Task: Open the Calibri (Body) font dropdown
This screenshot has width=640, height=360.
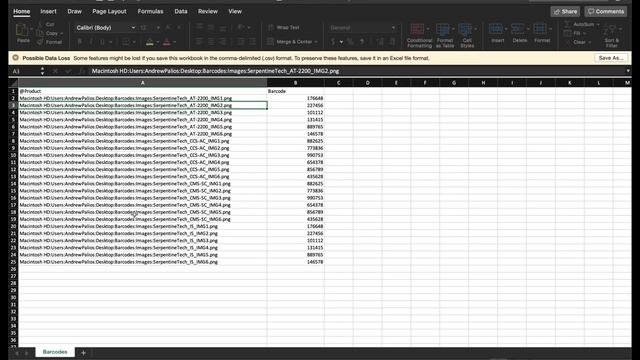Action: (x=133, y=28)
